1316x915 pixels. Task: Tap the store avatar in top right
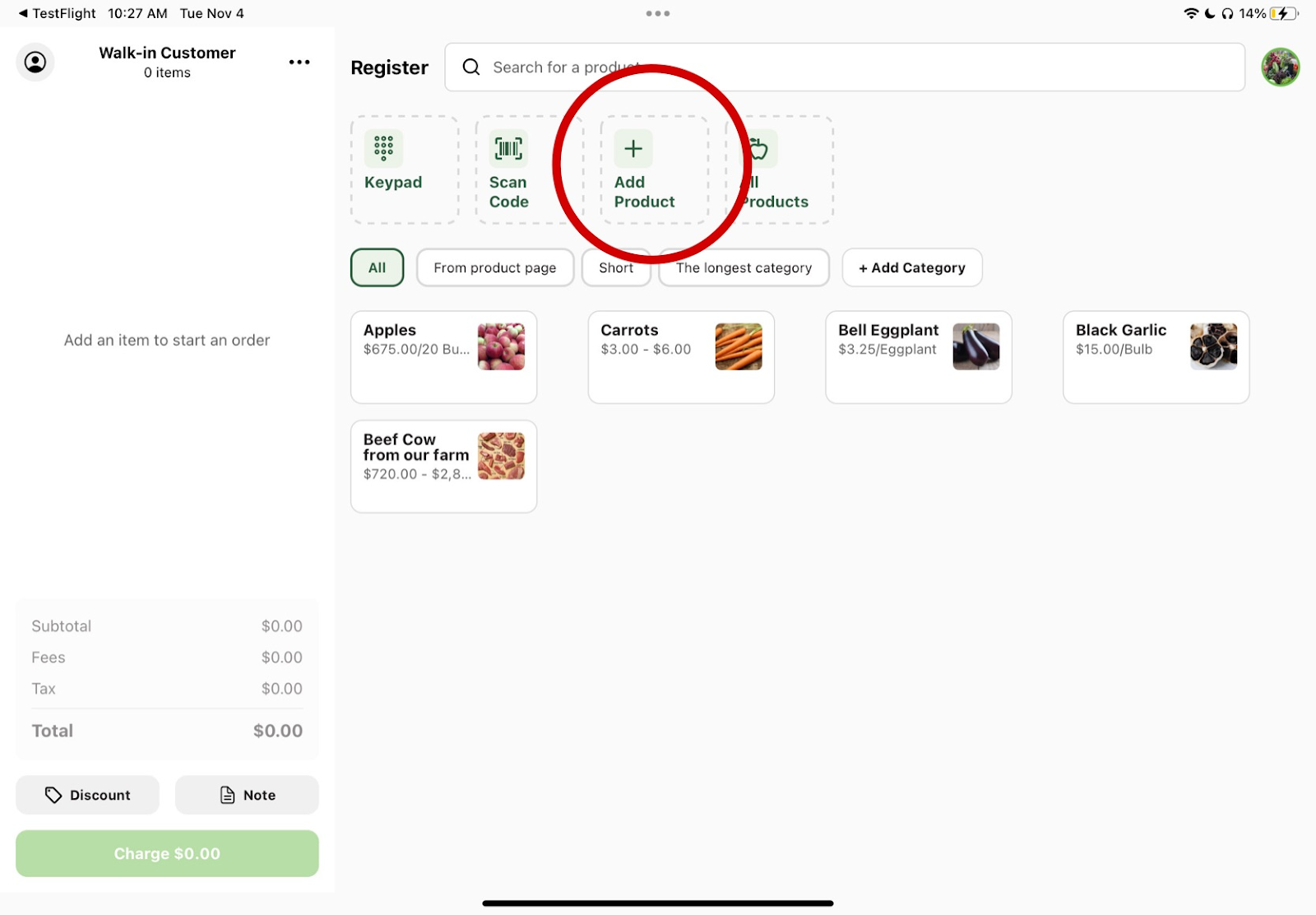[1280, 67]
